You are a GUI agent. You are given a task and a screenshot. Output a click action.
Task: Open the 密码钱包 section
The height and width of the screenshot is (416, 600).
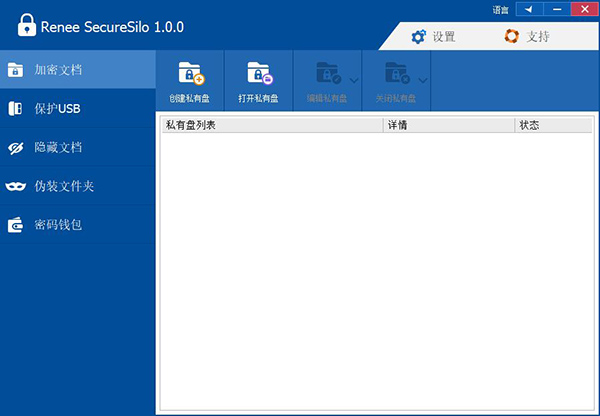pos(78,225)
